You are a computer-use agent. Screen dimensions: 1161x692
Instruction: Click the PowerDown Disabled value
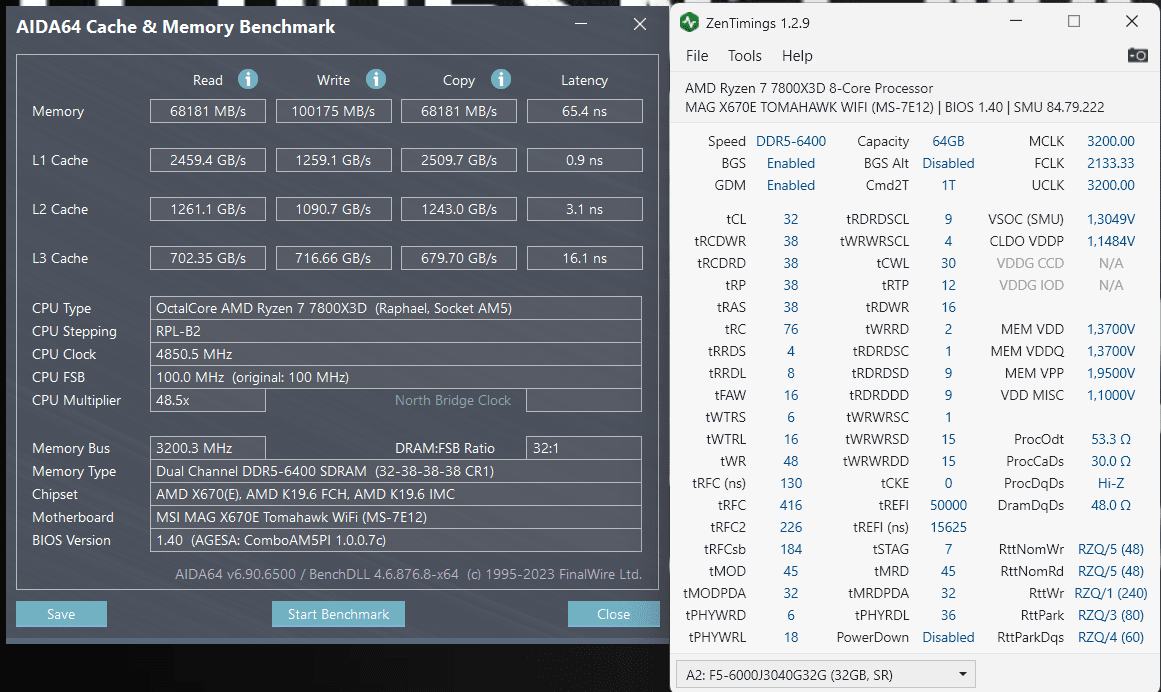pyautogui.click(x=948, y=637)
